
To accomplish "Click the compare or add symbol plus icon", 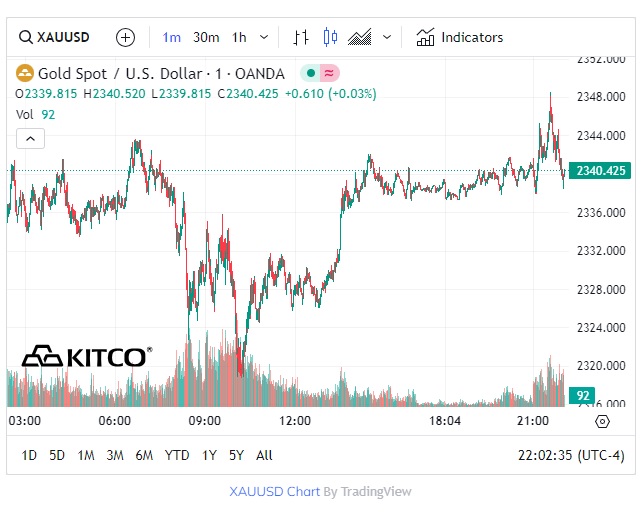I will [x=125, y=37].
